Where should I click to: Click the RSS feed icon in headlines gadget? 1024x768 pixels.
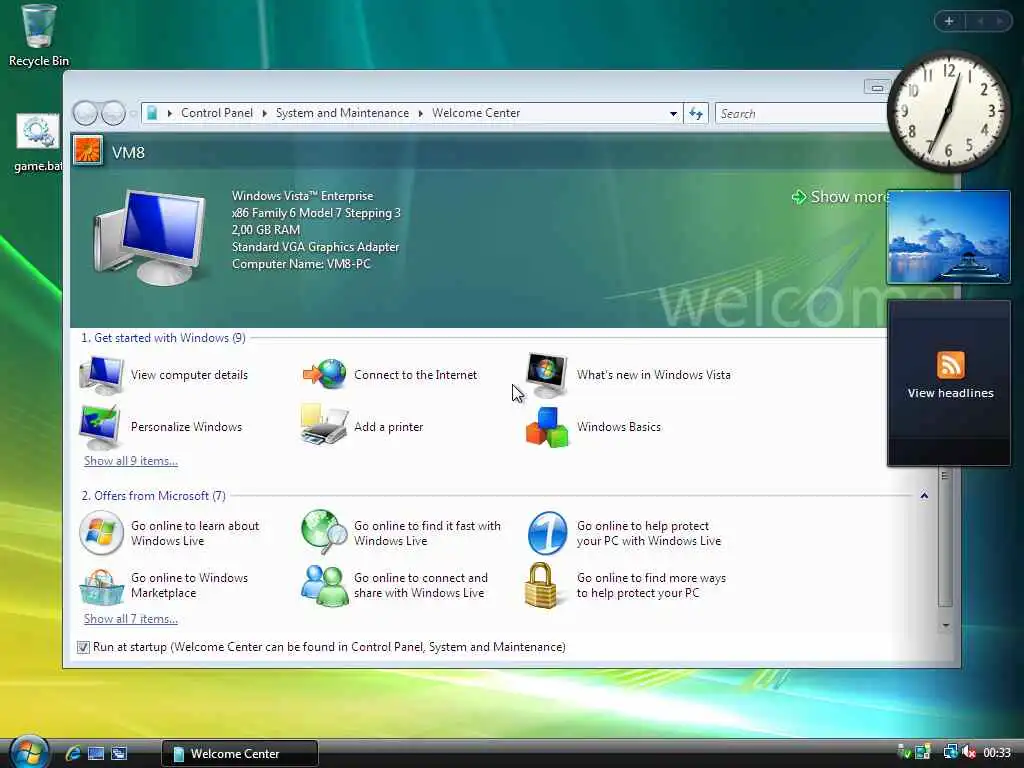pyautogui.click(x=950, y=364)
